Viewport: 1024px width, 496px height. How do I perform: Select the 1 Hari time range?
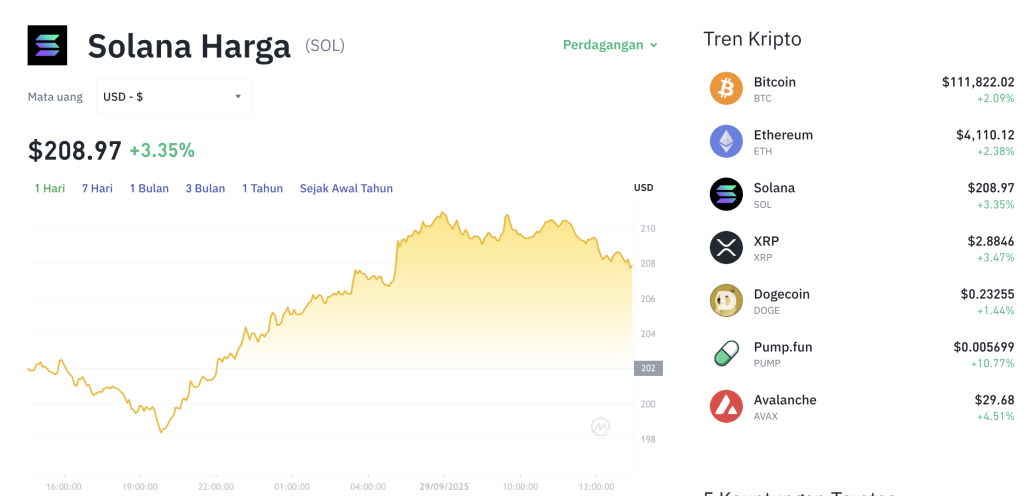50,188
